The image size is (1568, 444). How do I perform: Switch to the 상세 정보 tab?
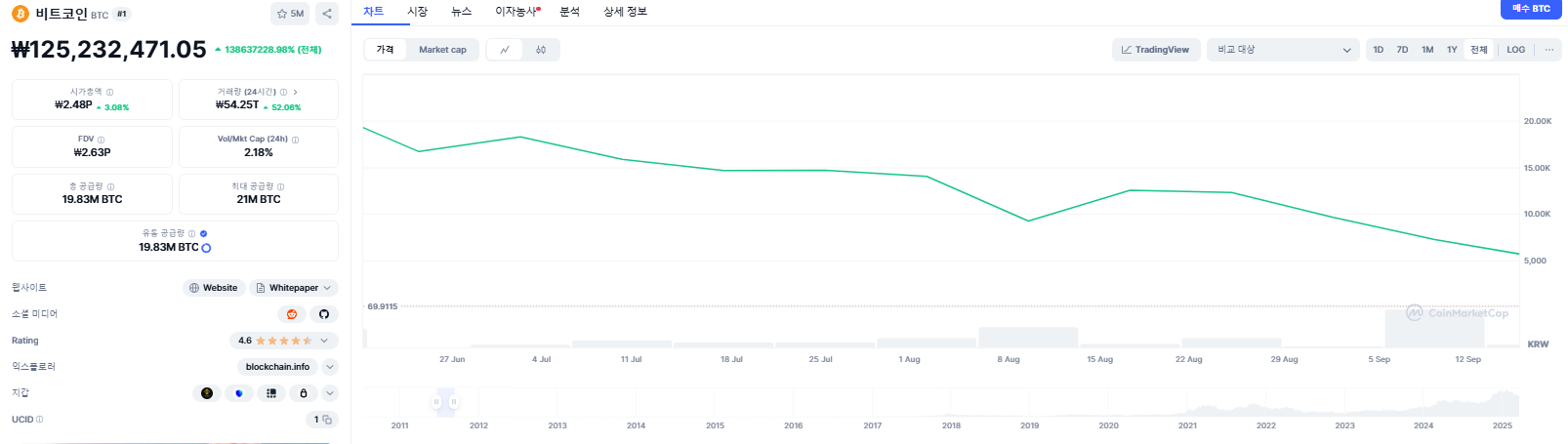coord(625,12)
